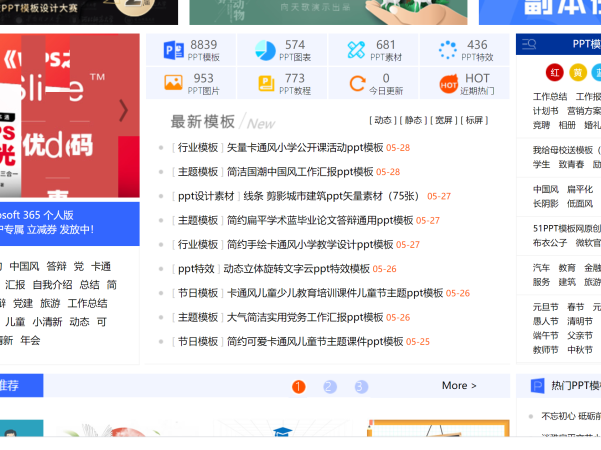Click the next arrow on banner carousel
Image resolution: width=601 pixels, height=450 pixels.
(x=123, y=110)
